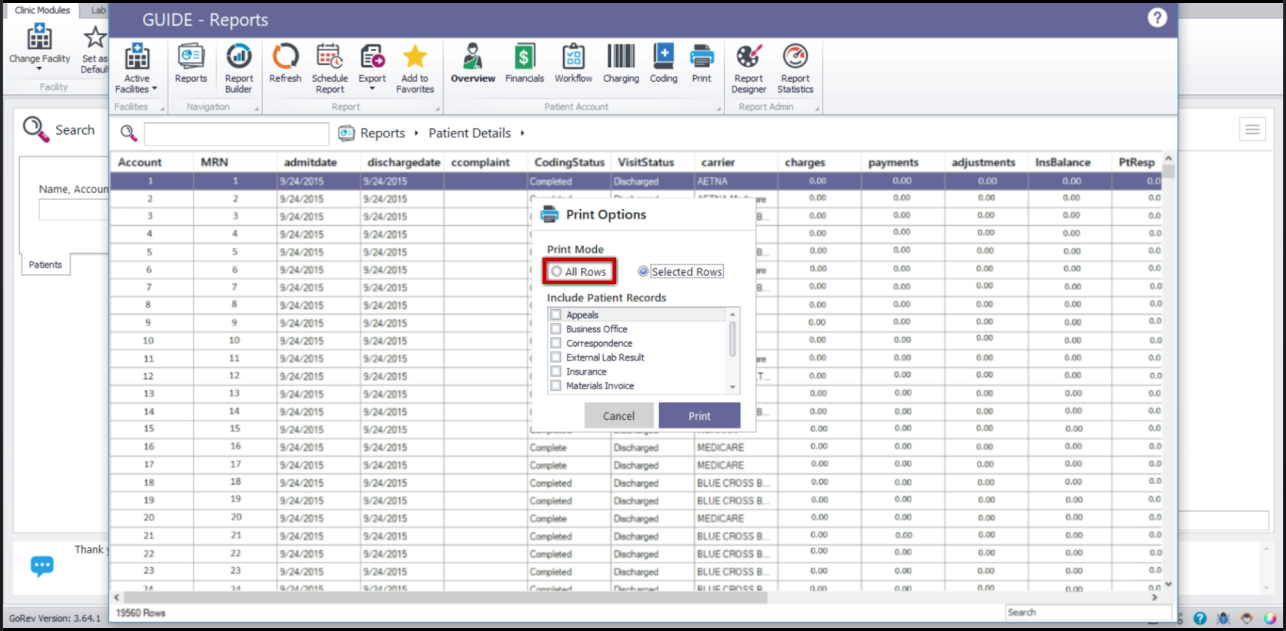Open the Coding view
This screenshot has width=1286, height=631.
pos(664,63)
